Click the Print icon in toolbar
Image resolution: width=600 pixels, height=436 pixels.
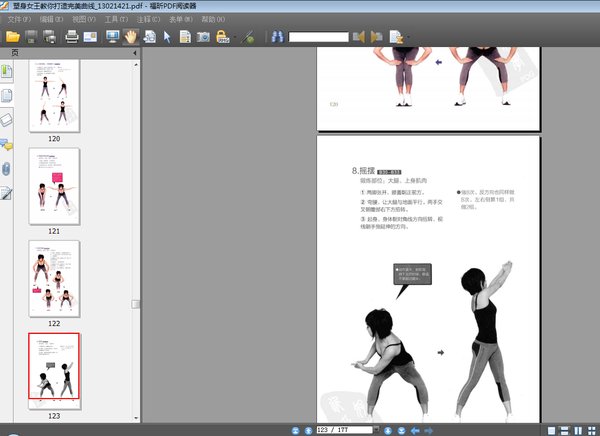pyautogui.click(x=72, y=37)
